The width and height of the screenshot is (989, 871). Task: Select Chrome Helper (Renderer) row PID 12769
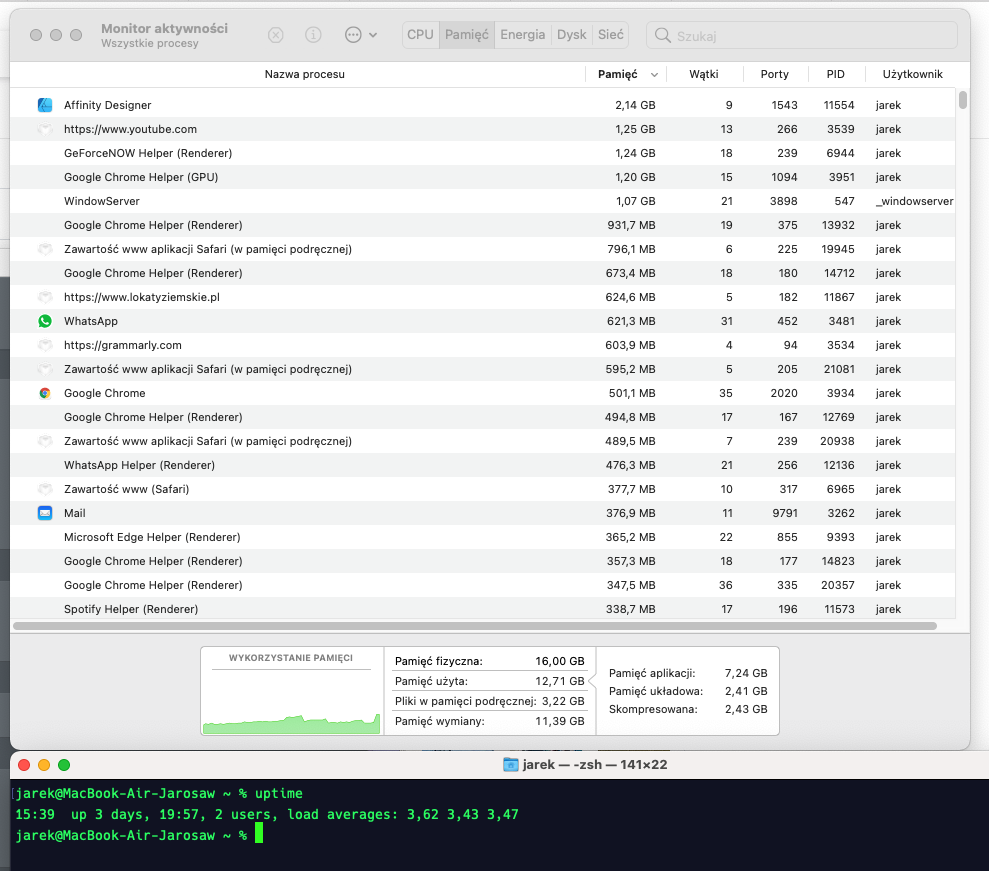(483, 417)
